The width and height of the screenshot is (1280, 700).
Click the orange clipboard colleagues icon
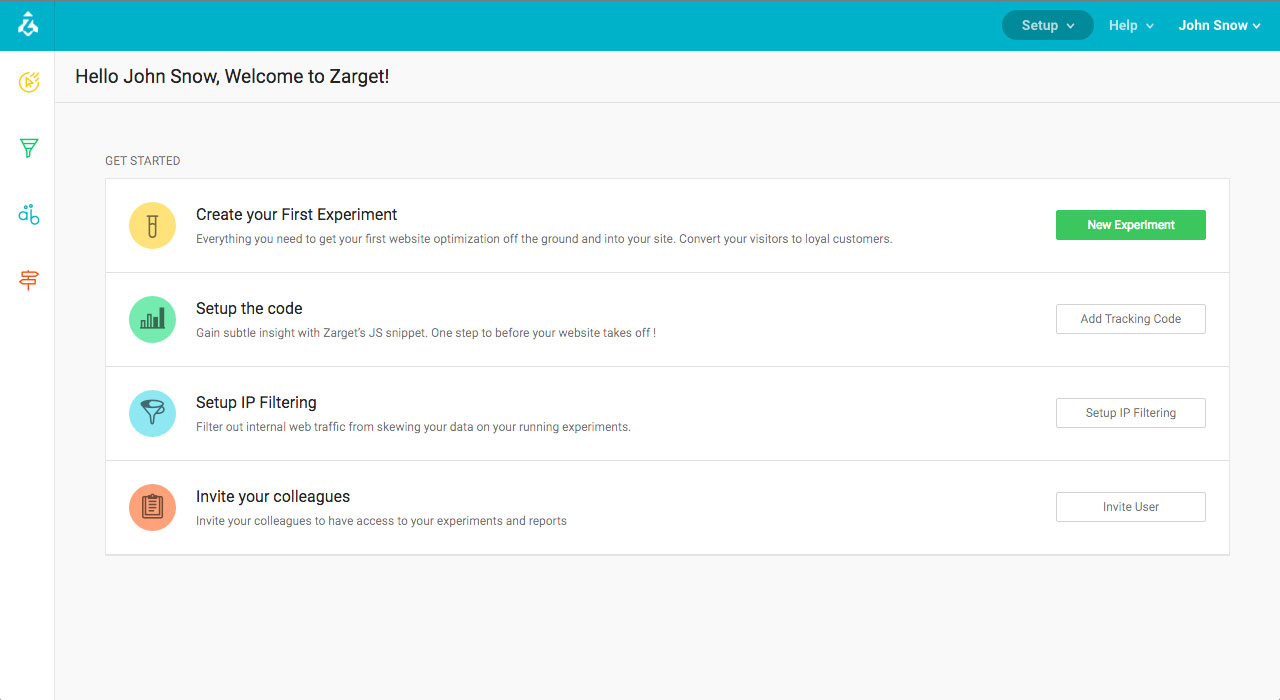(x=152, y=507)
